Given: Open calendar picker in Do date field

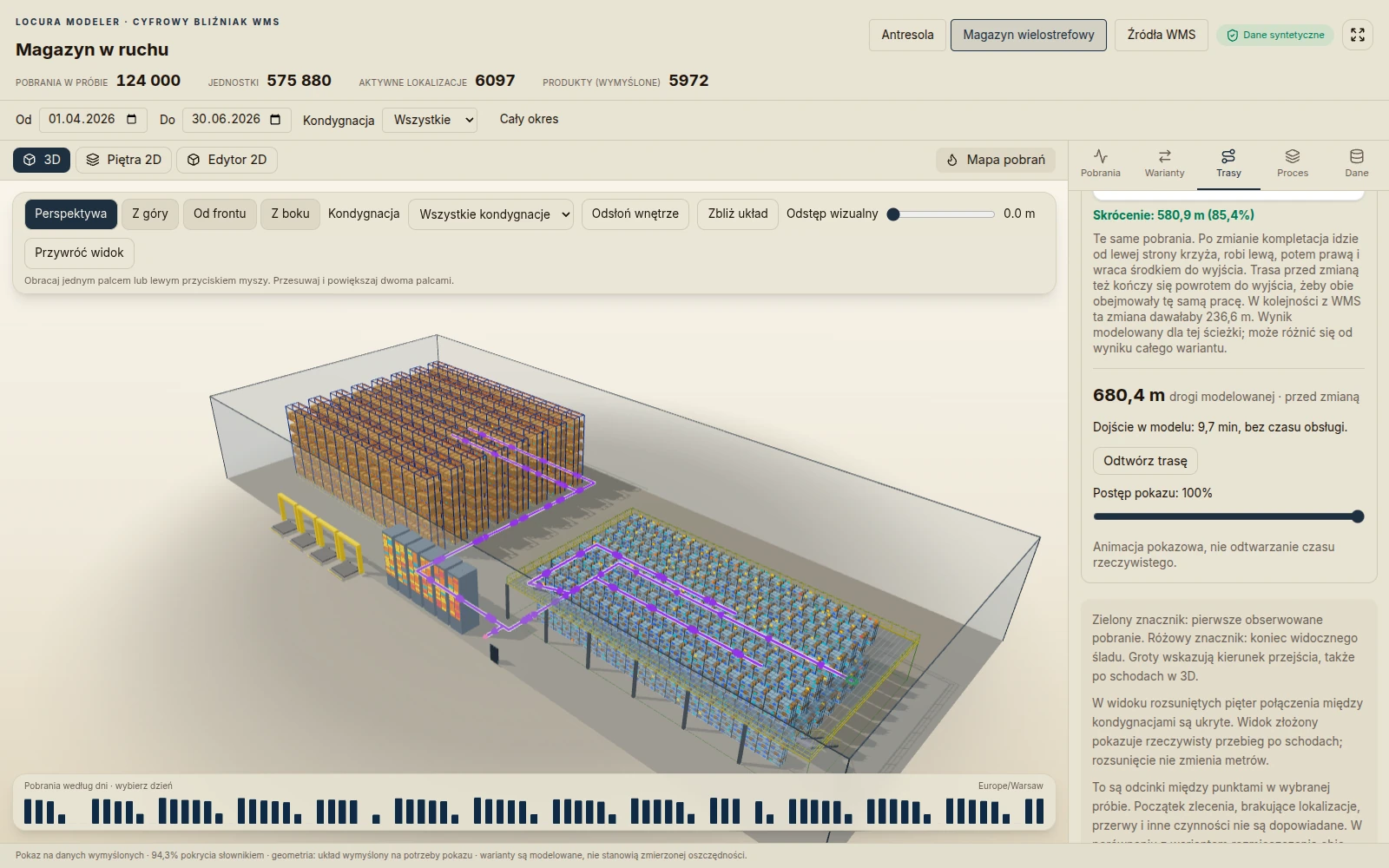Looking at the screenshot, I should pyautogui.click(x=275, y=119).
